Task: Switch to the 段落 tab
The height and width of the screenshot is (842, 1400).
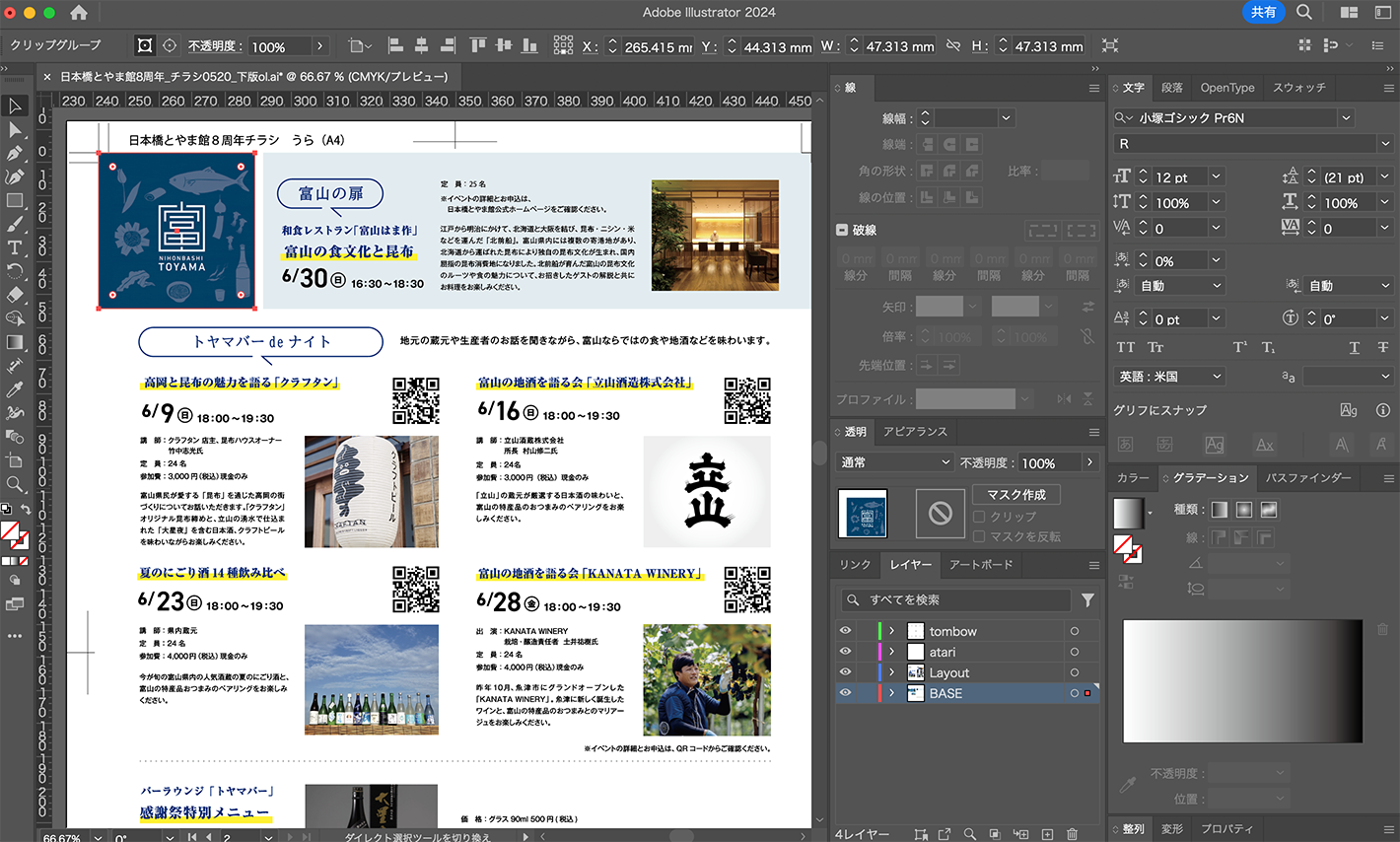Action: [x=1172, y=88]
